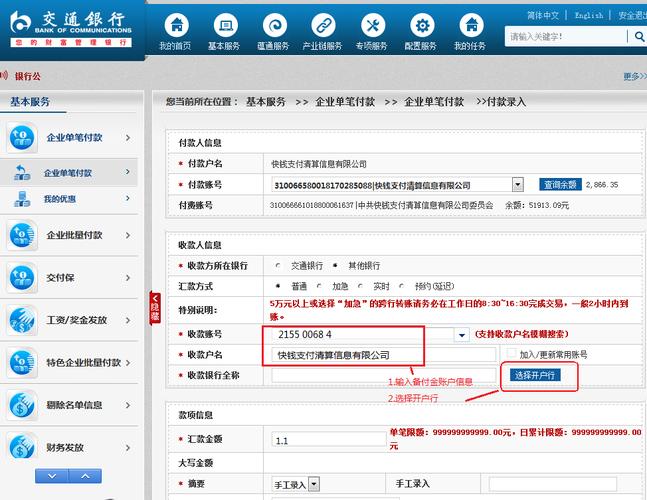Select the 基本服务 sidebar header tab
The width and height of the screenshot is (647, 500).
coord(30,102)
